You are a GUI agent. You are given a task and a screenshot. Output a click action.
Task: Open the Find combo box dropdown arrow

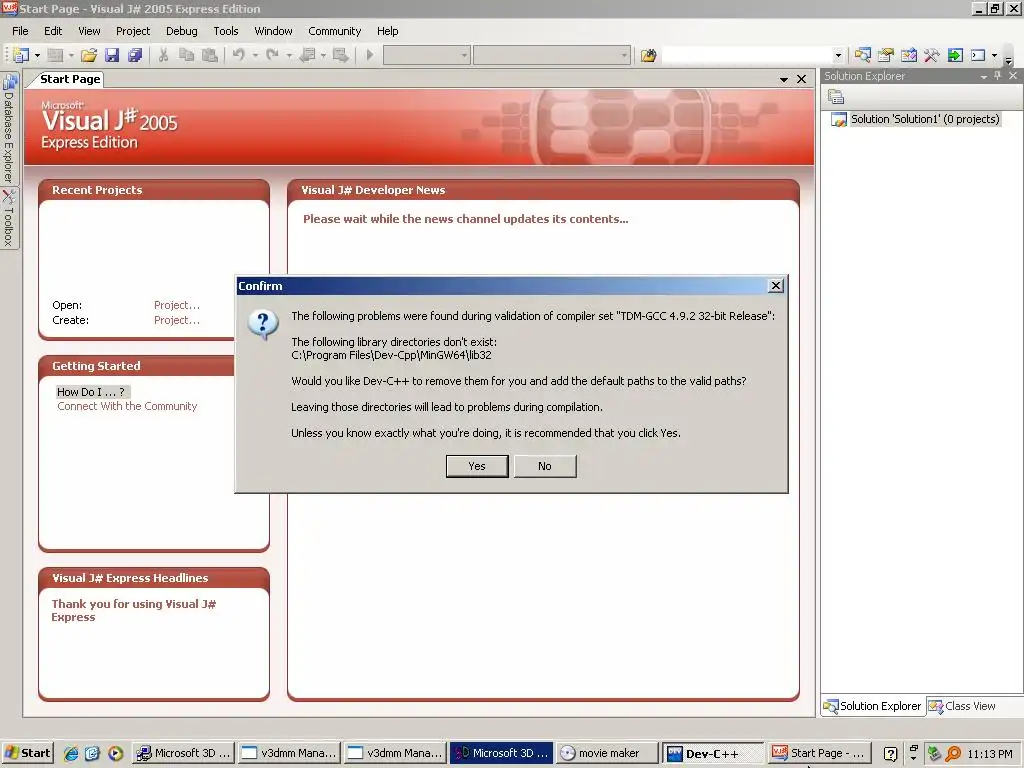point(839,56)
